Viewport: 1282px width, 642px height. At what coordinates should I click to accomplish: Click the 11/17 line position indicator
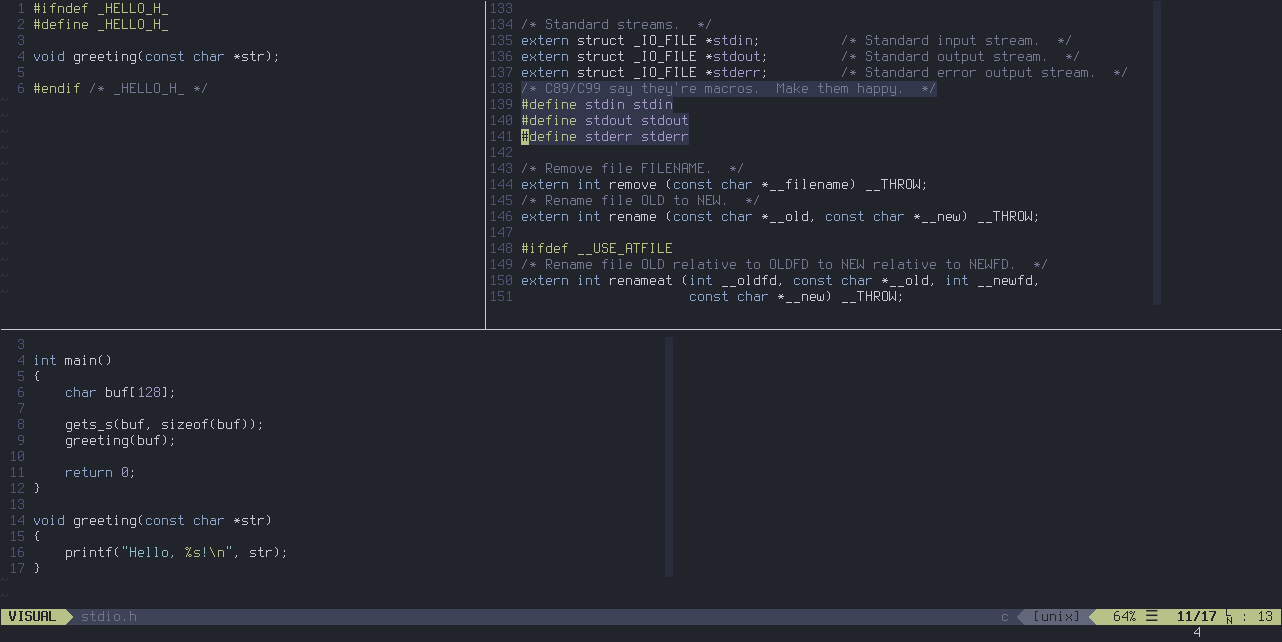click(x=1196, y=617)
